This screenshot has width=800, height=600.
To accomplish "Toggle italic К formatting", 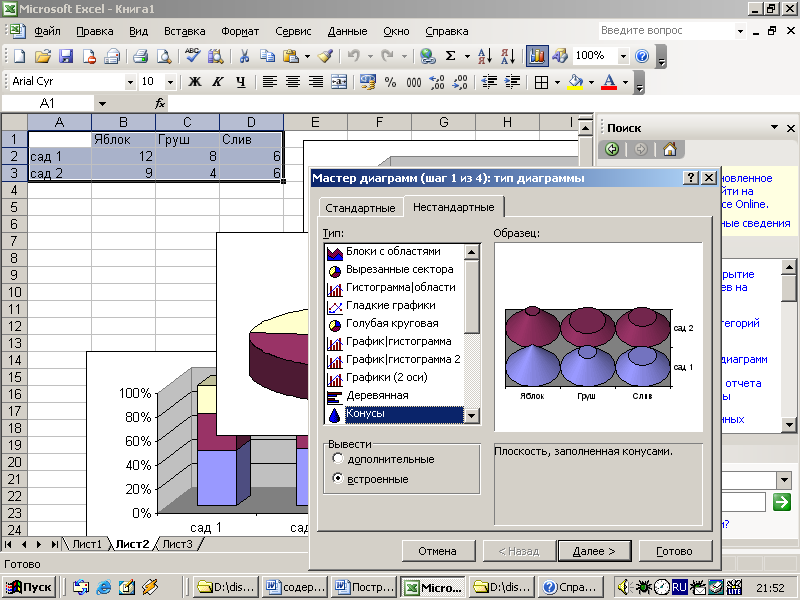I will tap(218, 82).
